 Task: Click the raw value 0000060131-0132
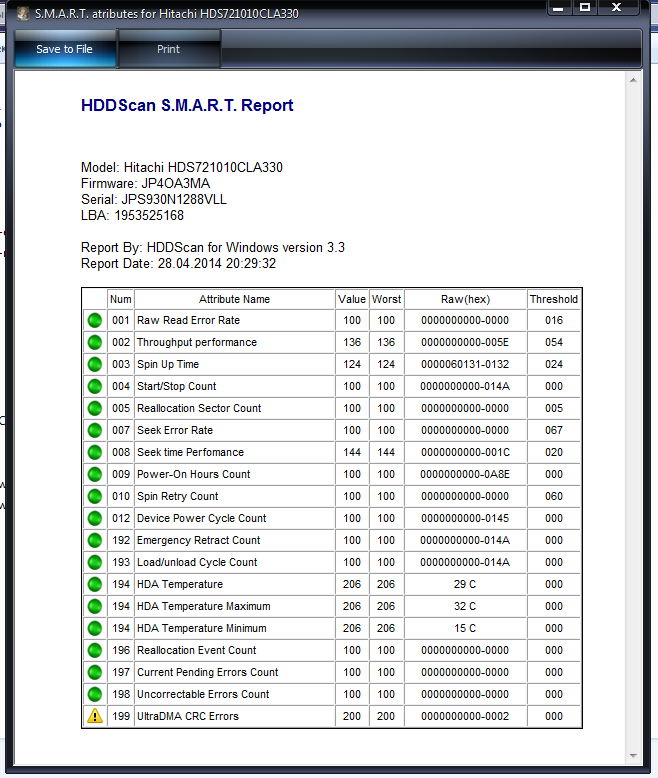coord(465,364)
